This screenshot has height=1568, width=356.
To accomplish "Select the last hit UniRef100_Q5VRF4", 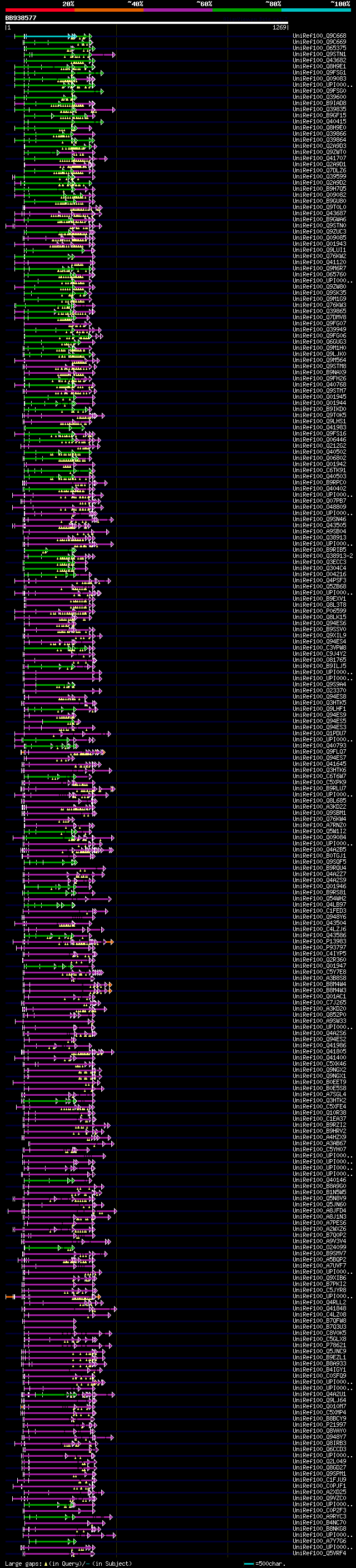I will tap(319, 1554).
